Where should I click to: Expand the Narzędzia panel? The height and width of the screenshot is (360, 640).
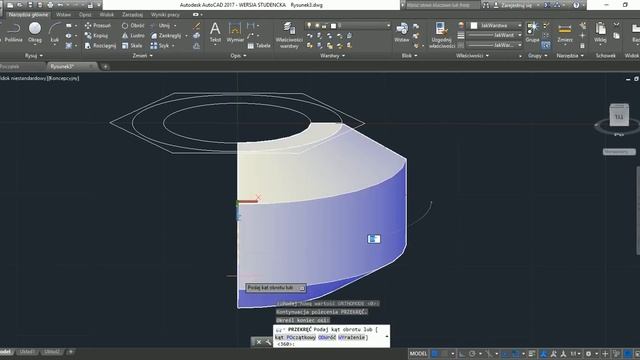pyautogui.click(x=570, y=56)
